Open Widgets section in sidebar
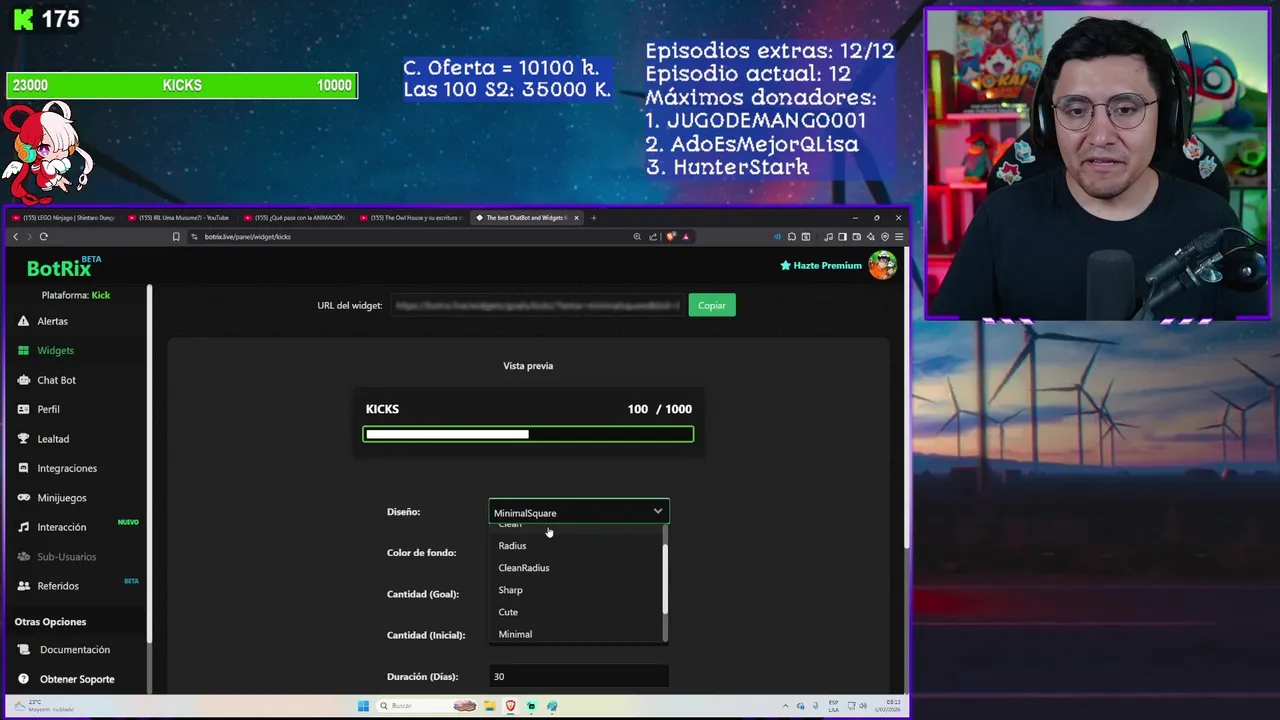This screenshot has width=1280, height=720. point(55,350)
